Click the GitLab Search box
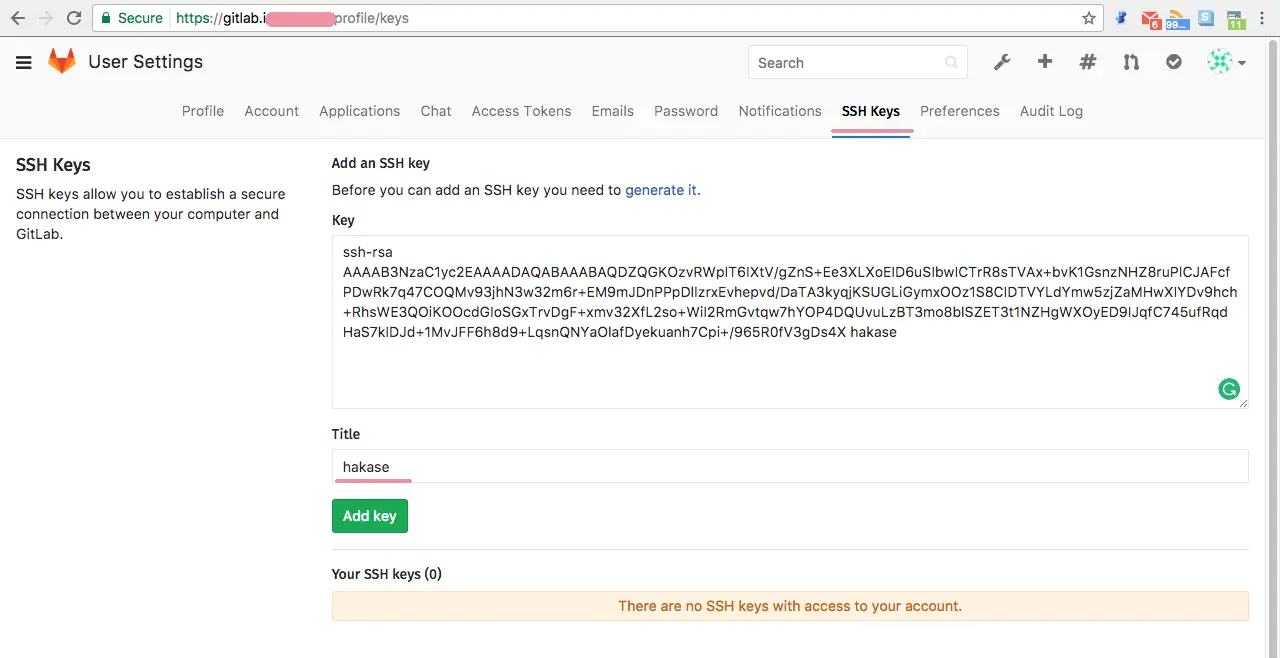 848,62
